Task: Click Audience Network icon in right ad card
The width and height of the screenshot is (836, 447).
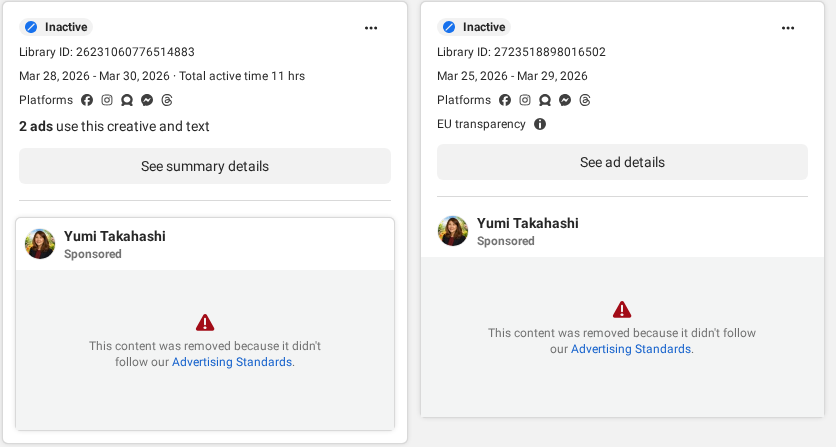Action: (545, 100)
